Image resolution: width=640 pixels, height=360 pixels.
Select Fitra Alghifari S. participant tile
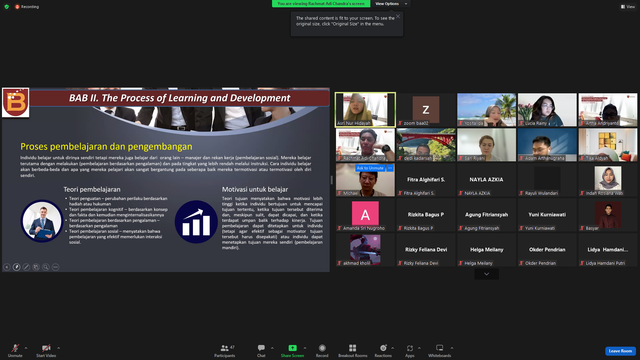point(426,180)
